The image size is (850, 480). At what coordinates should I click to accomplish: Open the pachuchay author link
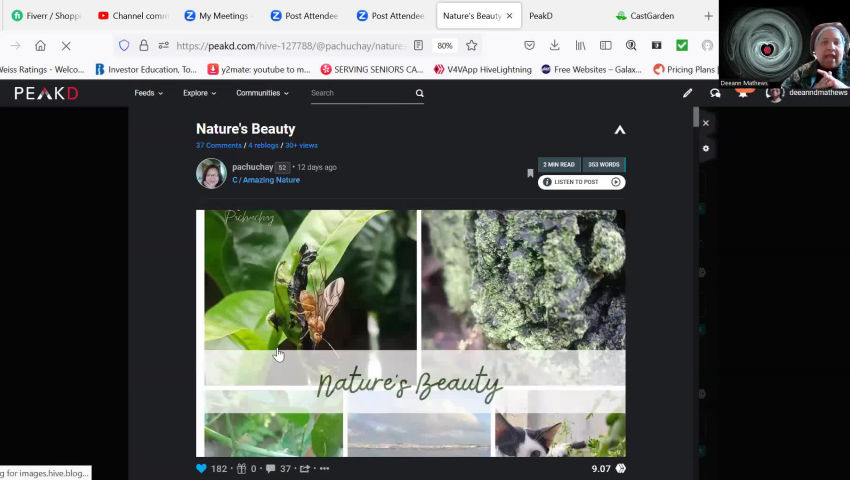252,167
